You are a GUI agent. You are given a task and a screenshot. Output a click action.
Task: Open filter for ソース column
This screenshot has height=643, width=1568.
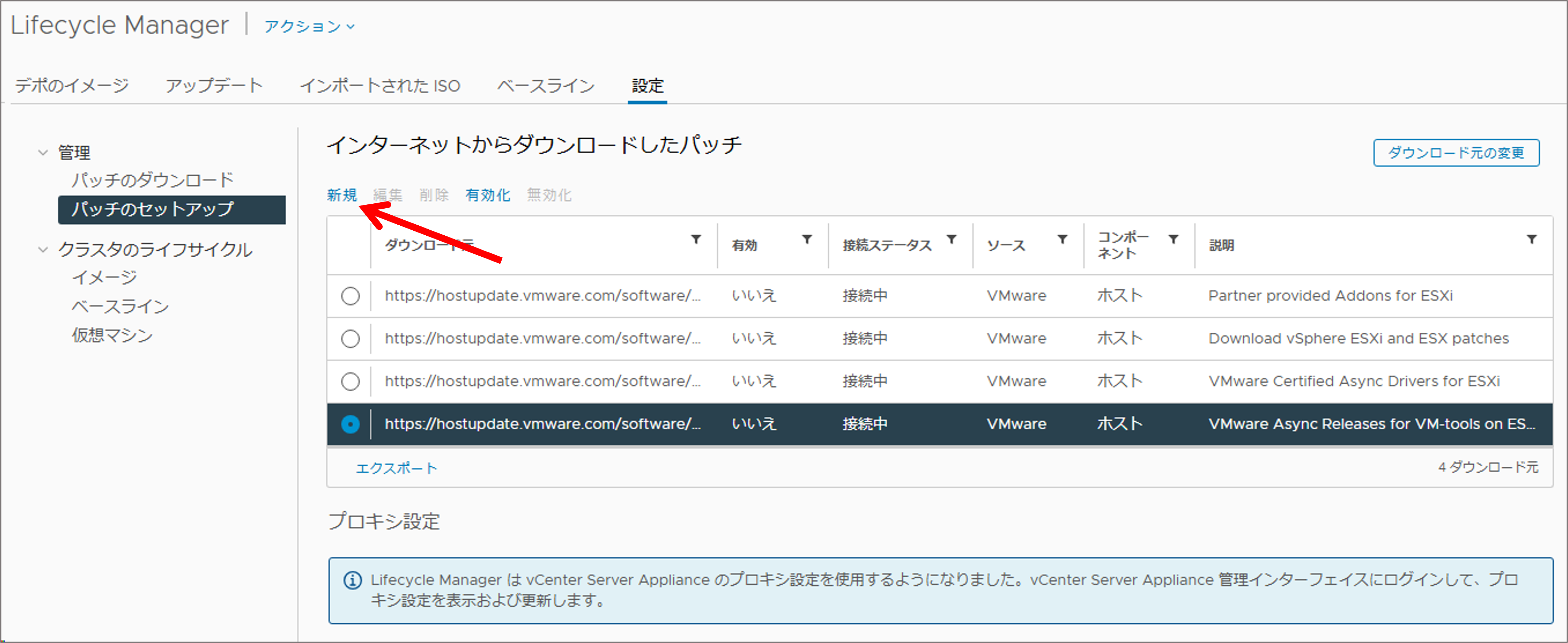[1062, 240]
